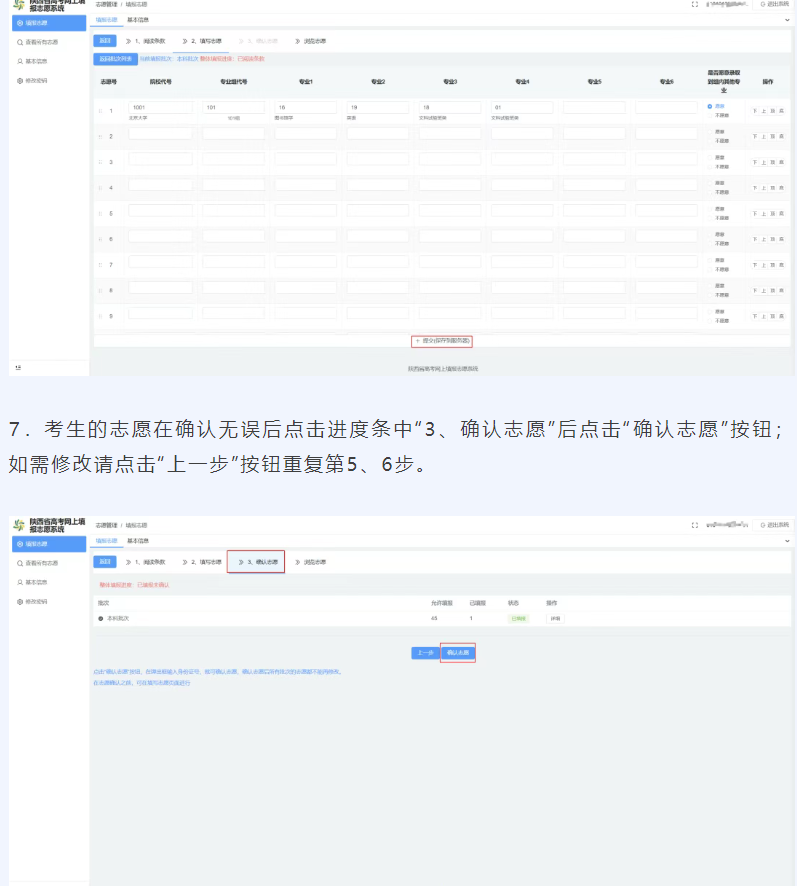Go to step 3、确认志愿 in lower progress bar
797x886 pixels.
[x=256, y=562]
